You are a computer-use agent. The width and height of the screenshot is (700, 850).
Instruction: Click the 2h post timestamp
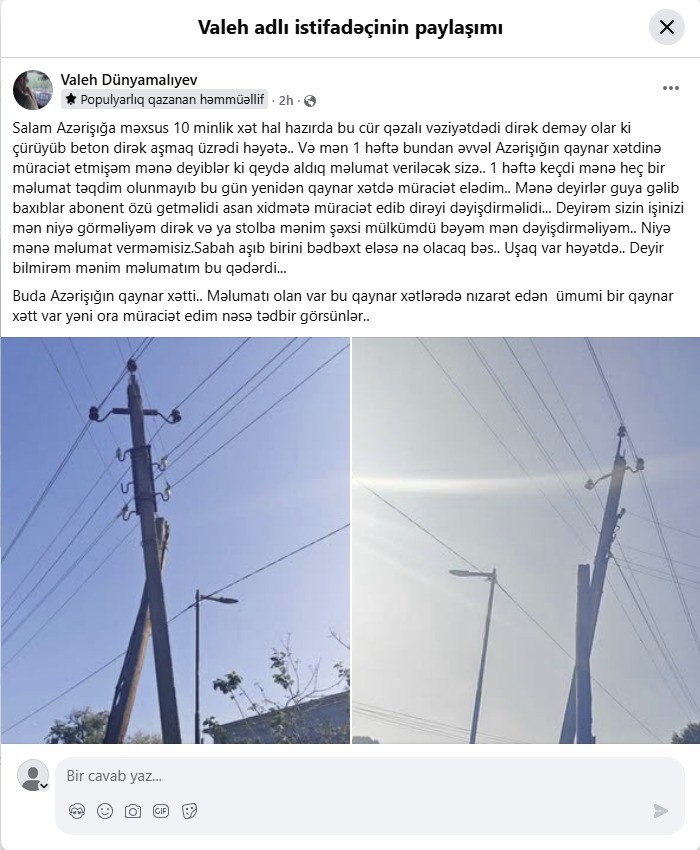pyautogui.click(x=286, y=100)
